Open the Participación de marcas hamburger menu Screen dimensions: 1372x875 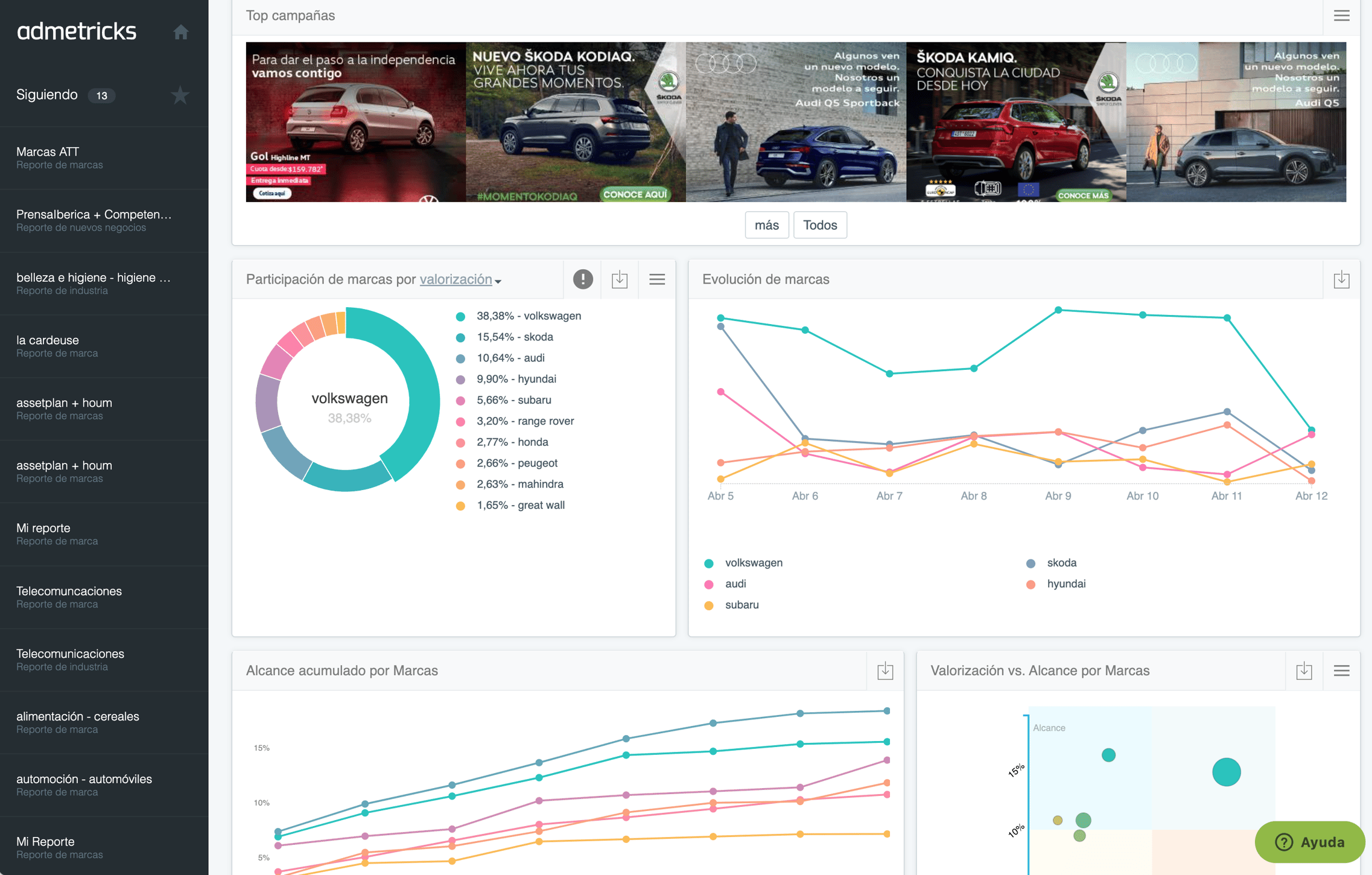[657, 279]
